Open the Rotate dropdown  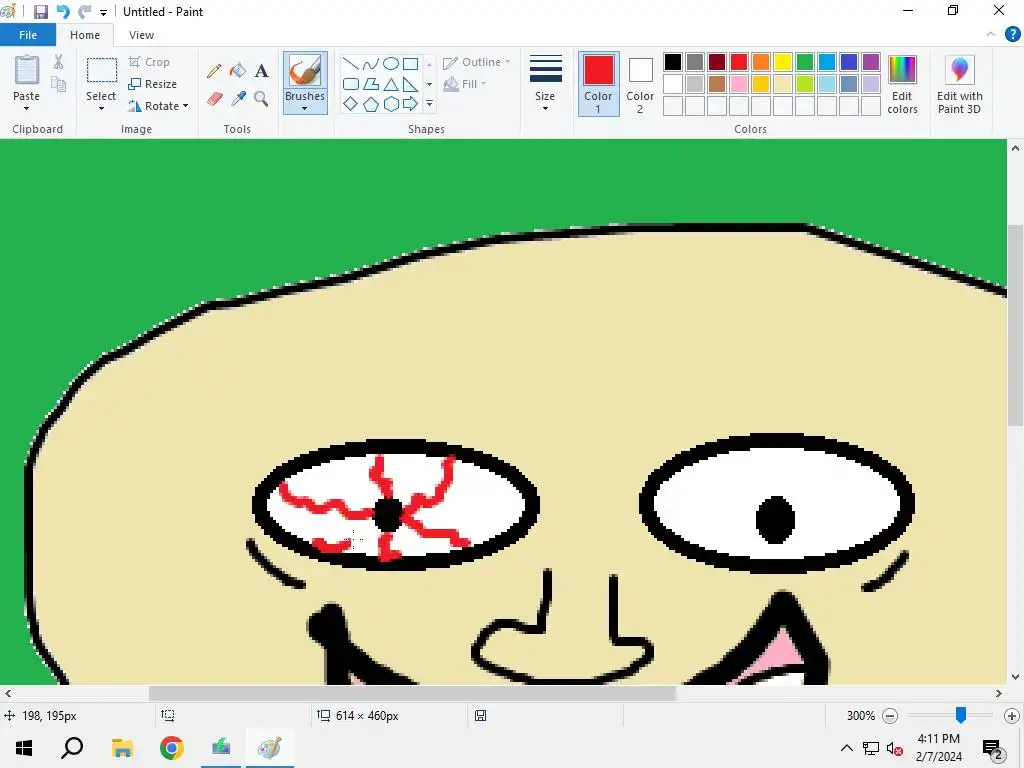click(x=158, y=106)
